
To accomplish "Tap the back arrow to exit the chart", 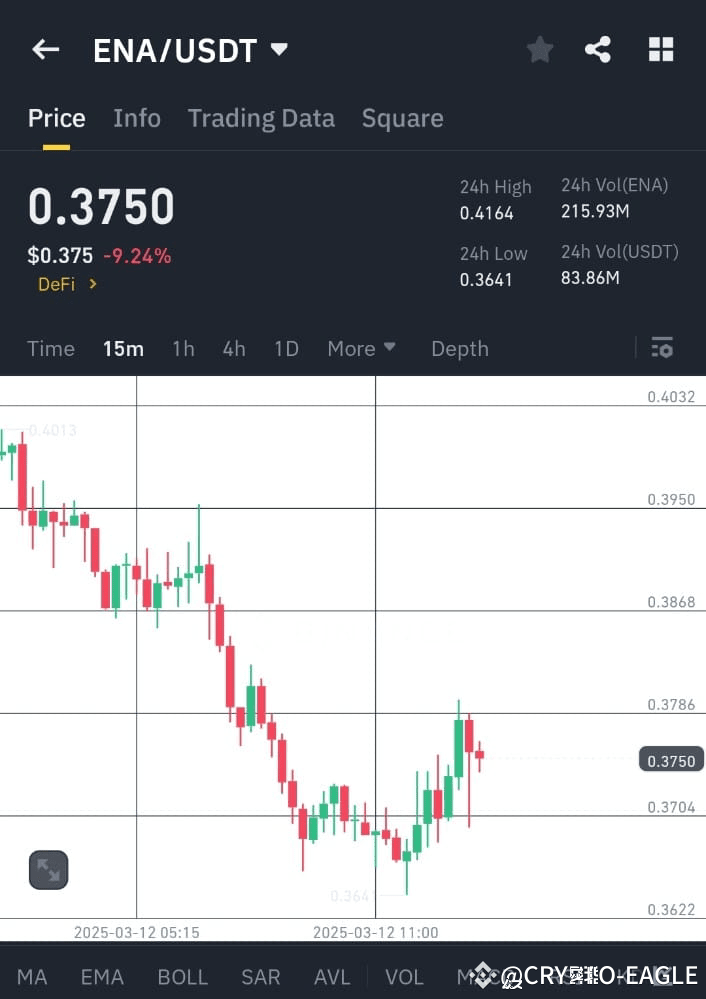I will click(x=45, y=48).
